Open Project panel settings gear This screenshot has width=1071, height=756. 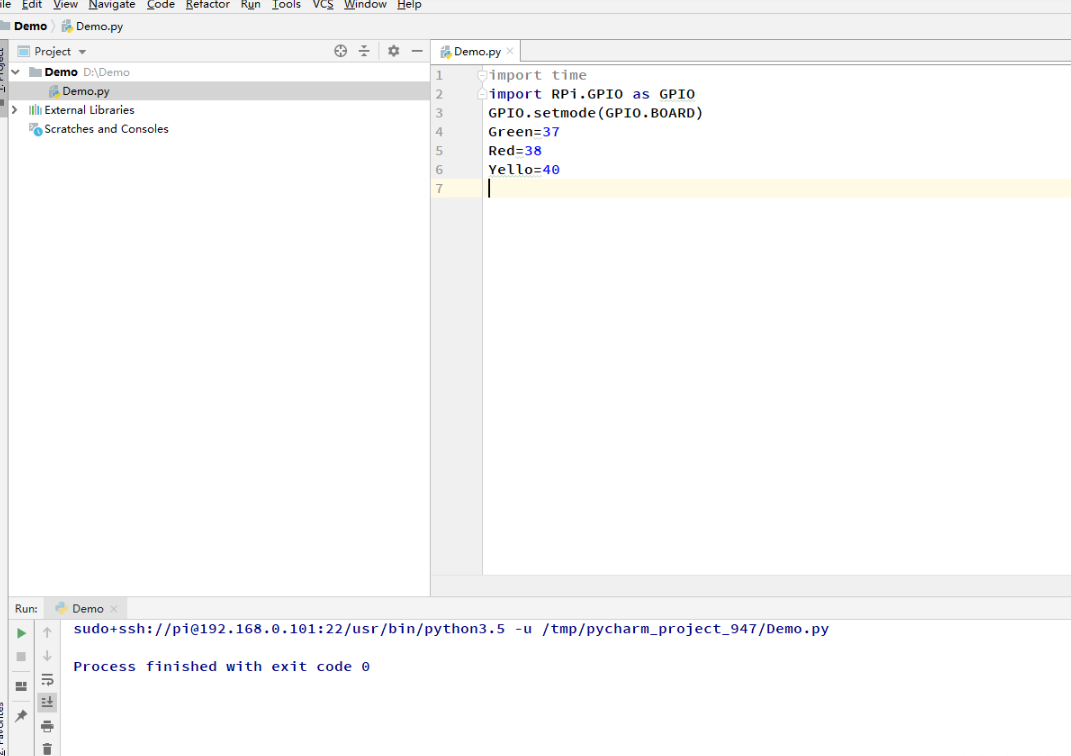393,51
